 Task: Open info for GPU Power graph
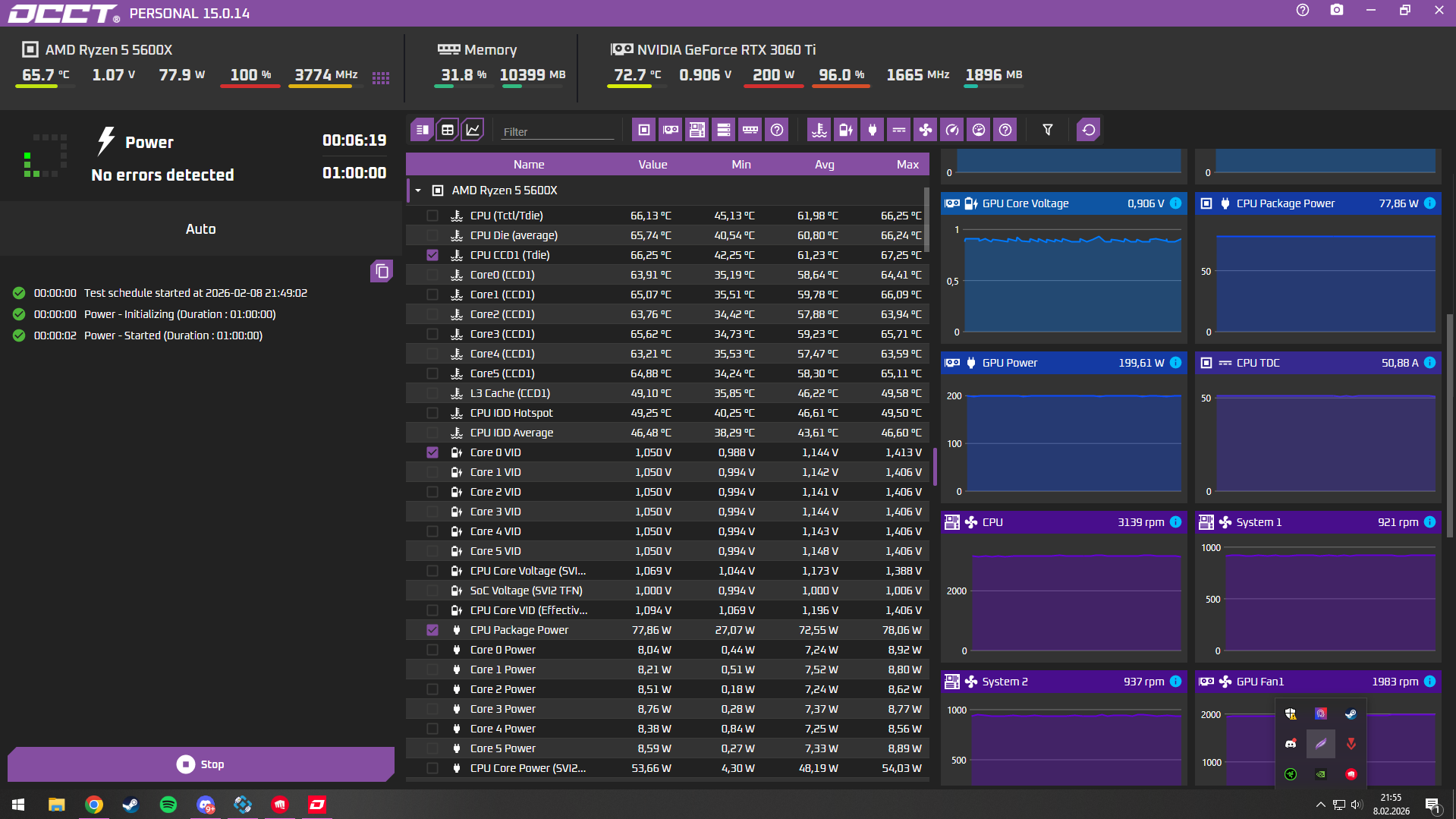pyautogui.click(x=1175, y=363)
